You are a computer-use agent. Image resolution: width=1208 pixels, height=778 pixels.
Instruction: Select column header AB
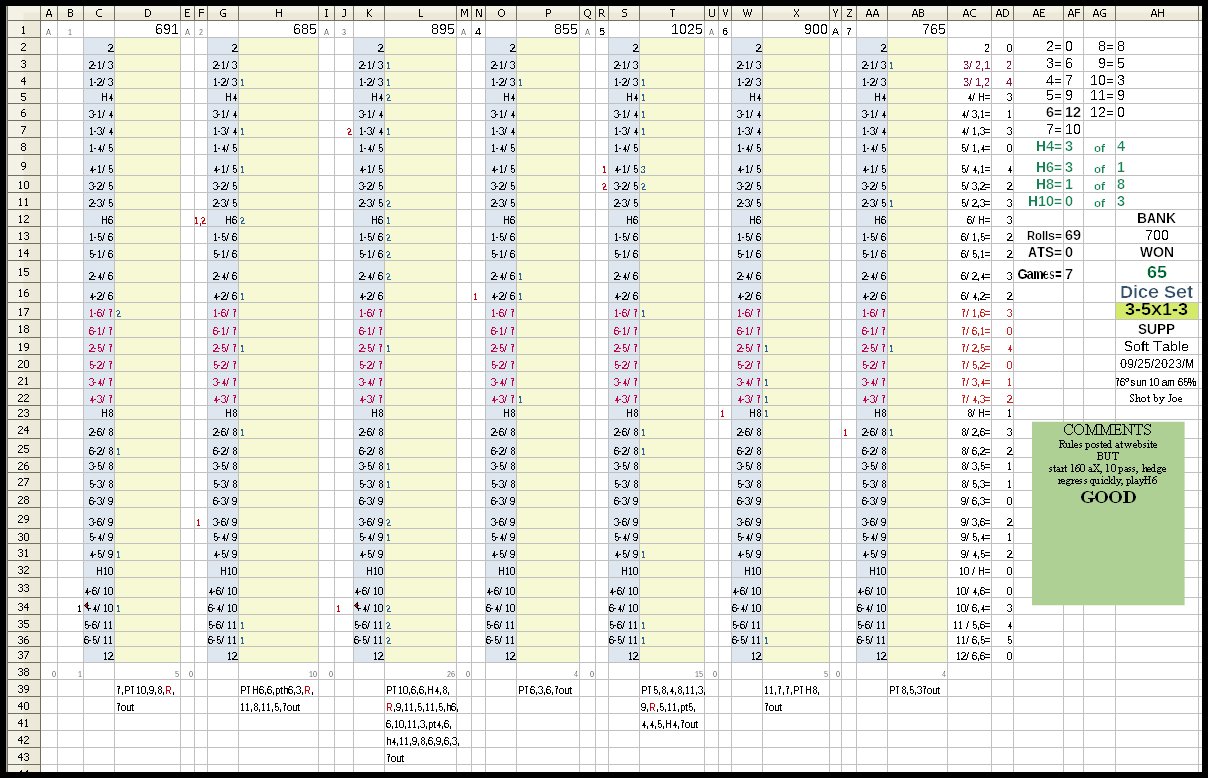pos(916,12)
